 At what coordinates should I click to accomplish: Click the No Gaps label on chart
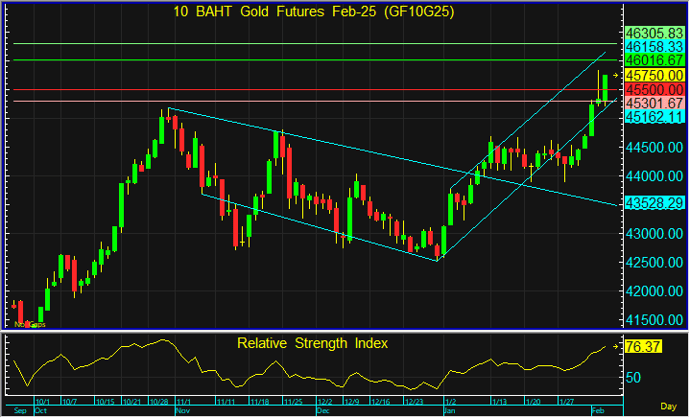coord(29,324)
